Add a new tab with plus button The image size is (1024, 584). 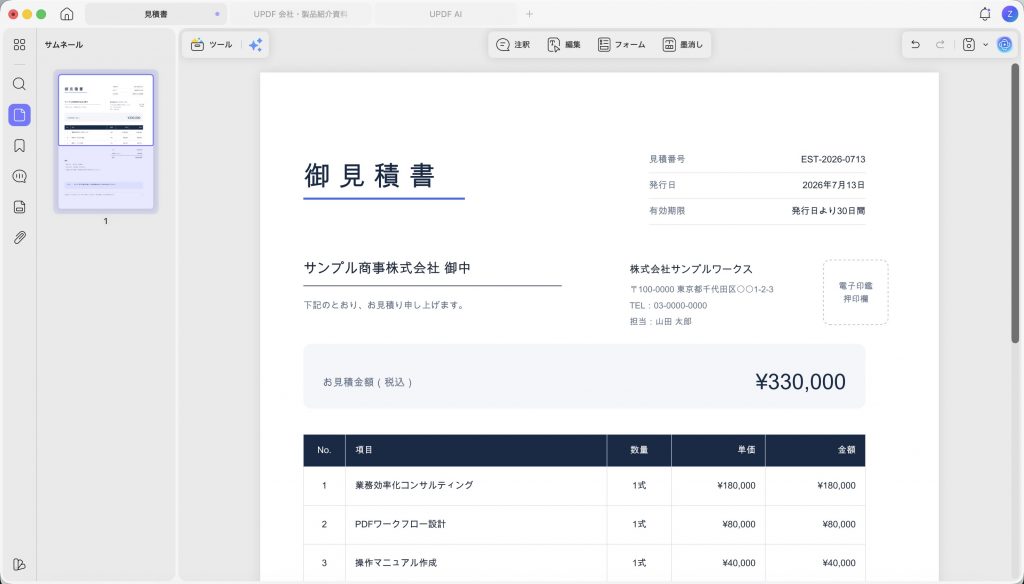530,14
